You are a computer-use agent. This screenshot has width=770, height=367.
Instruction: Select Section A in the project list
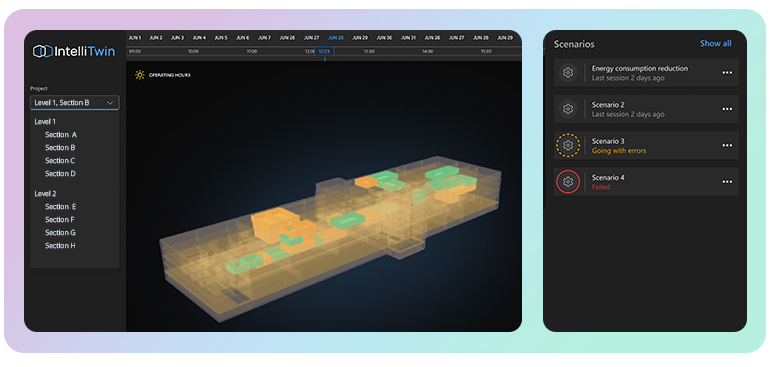coord(61,135)
